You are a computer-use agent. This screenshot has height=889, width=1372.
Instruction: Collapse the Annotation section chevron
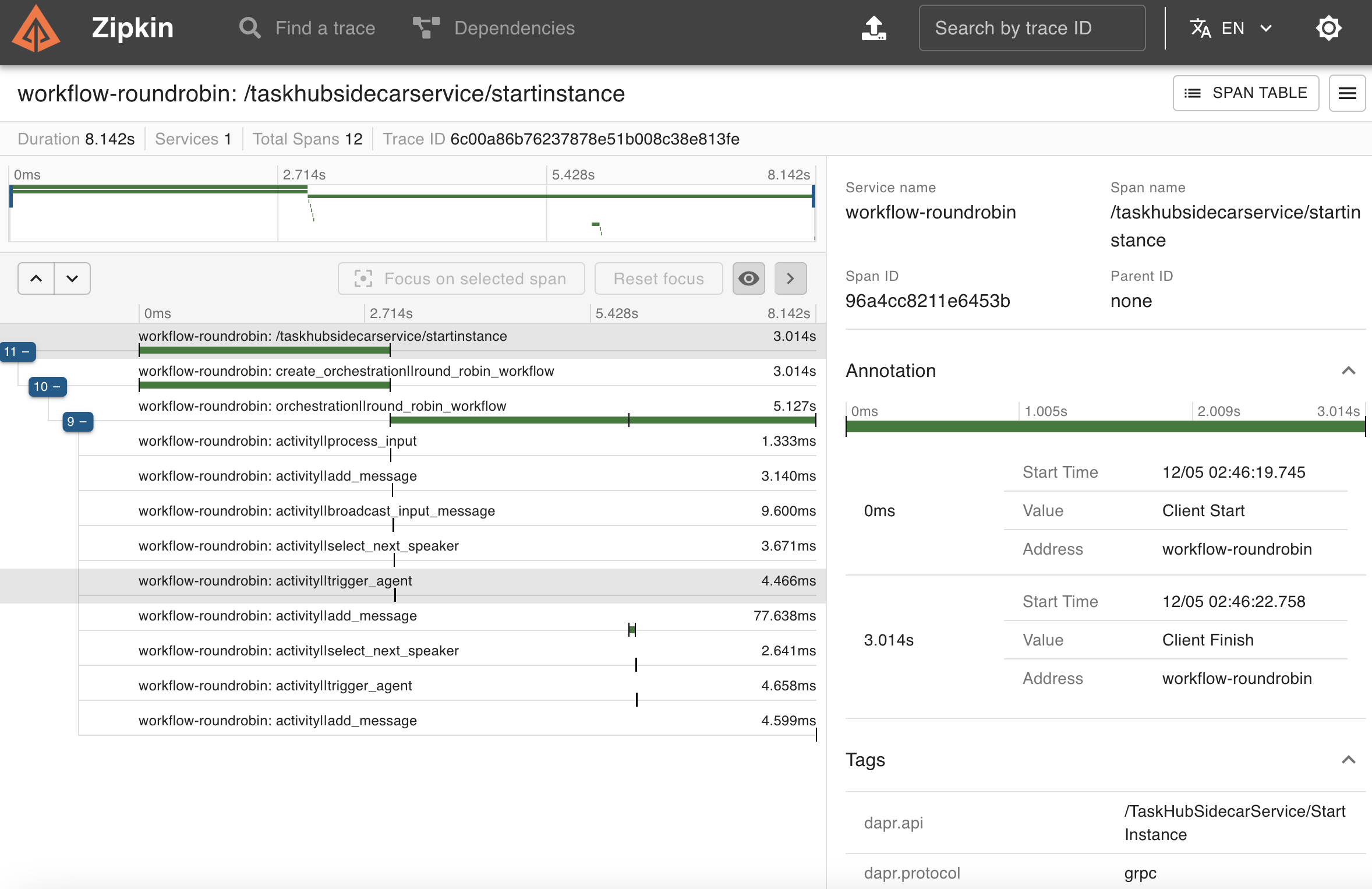click(x=1348, y=371)
